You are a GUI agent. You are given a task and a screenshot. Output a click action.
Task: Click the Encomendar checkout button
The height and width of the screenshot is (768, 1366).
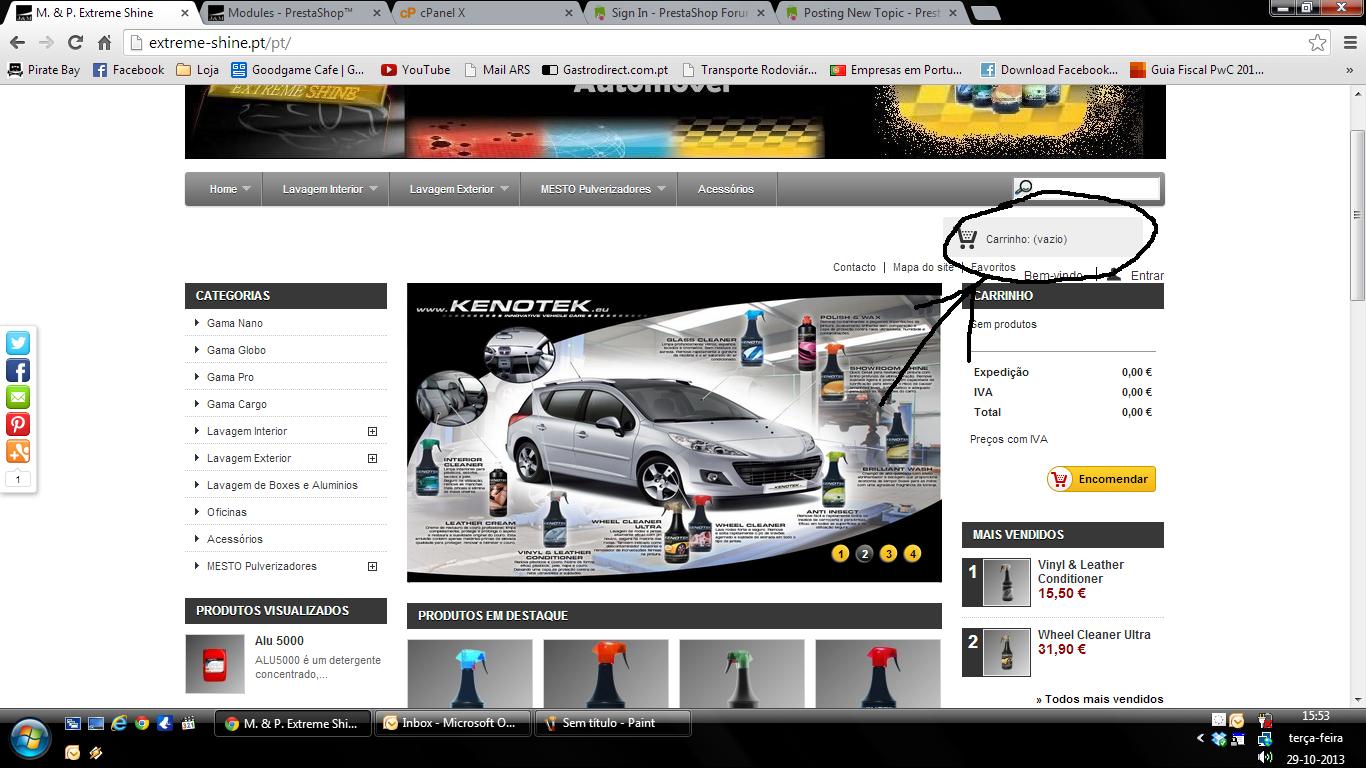tap(1102, 479)
